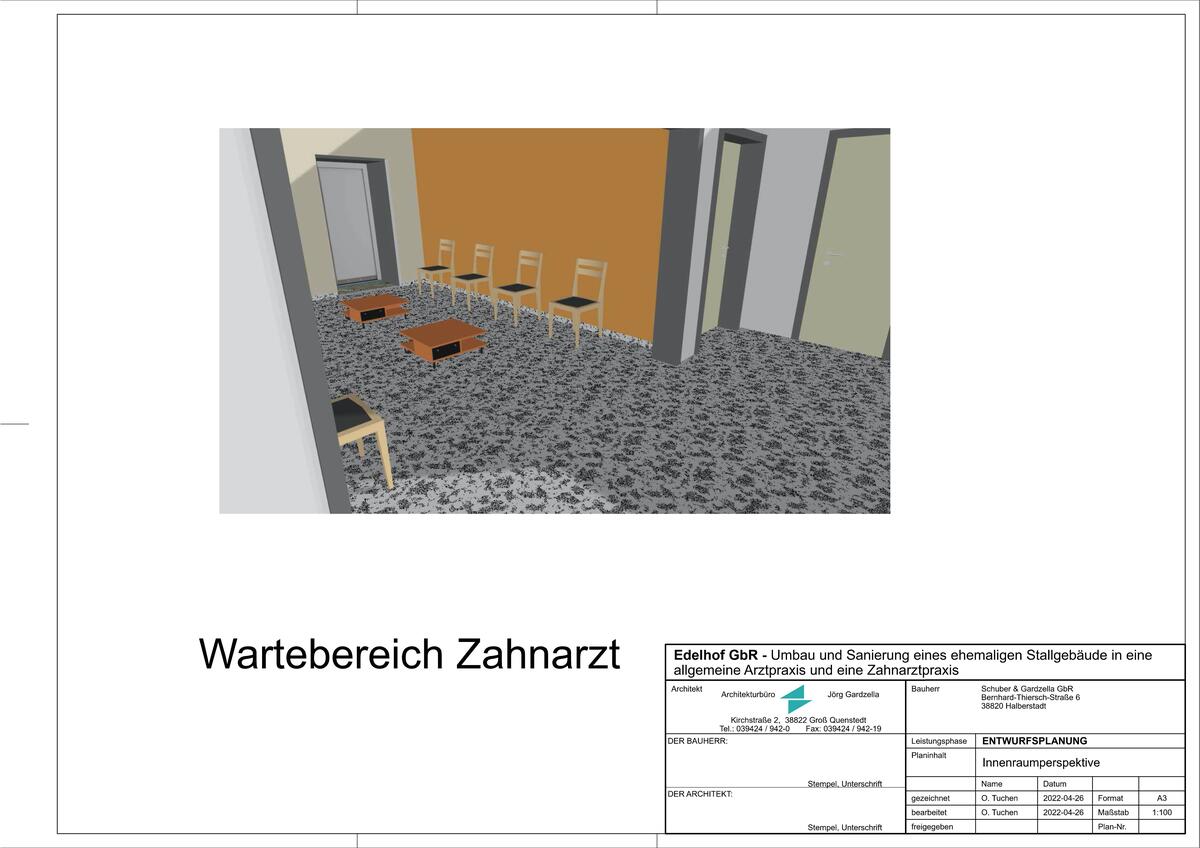This screenshot has width=1200, height=848.
Task: Click the '38820 Halberstadt' postal line
Action: point(1014,706)
